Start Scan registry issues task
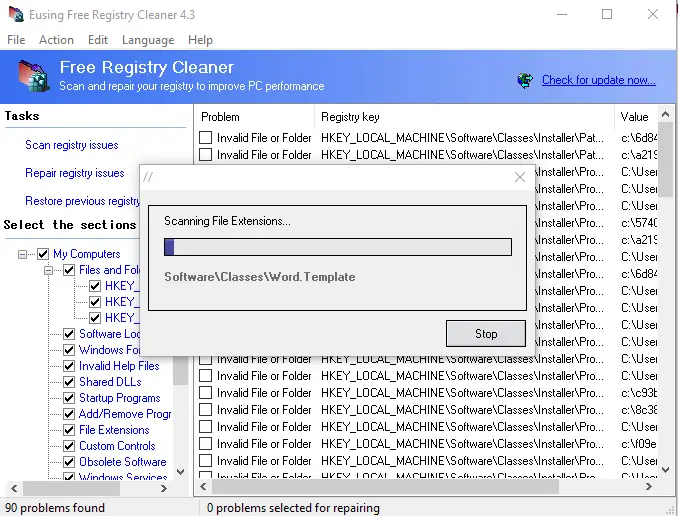678x516 pixels. point(72,145)
